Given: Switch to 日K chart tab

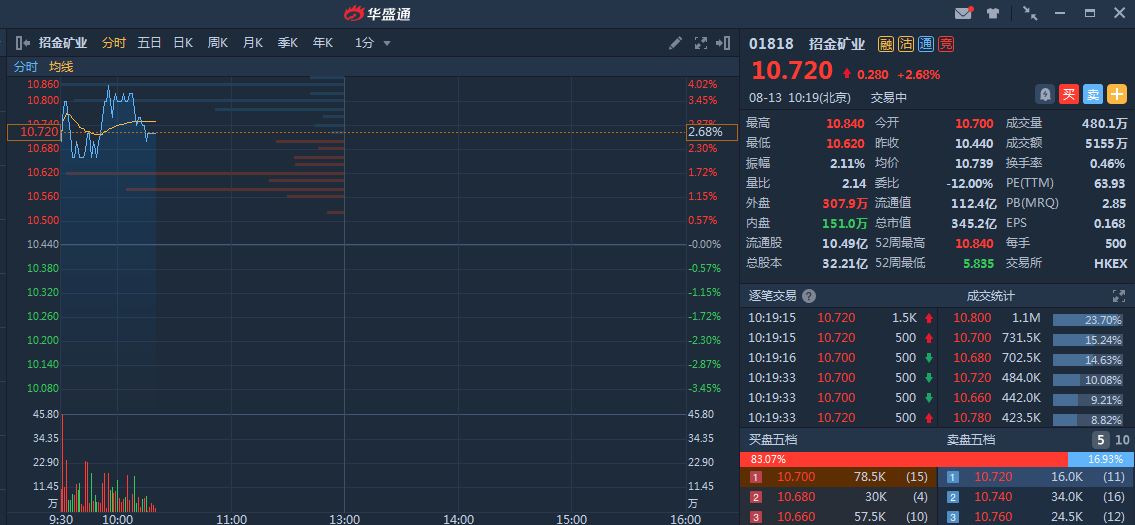Looking at the screenshot, I should [183, 43].
